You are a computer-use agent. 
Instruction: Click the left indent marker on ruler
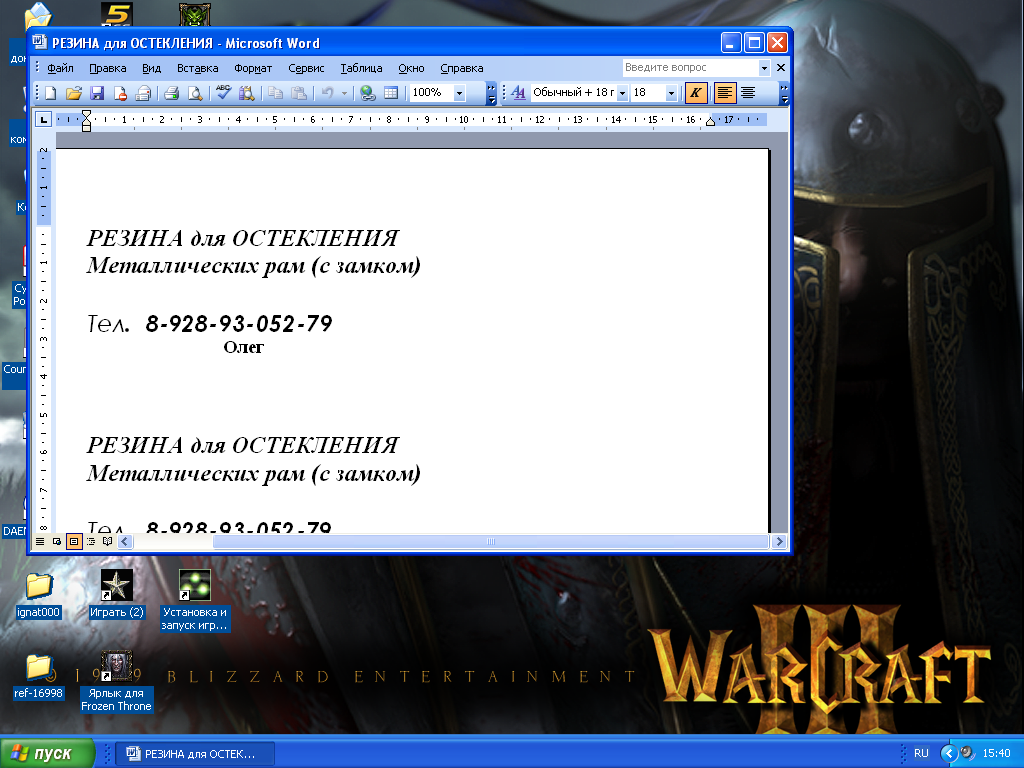point(86,126)
